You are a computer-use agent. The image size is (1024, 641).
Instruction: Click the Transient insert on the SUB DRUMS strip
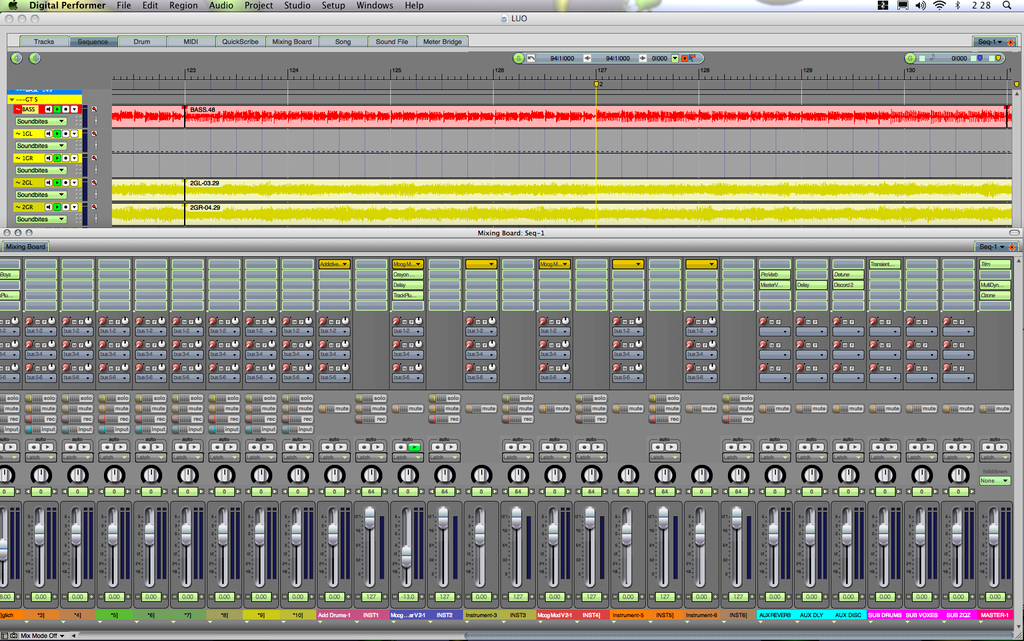click(x=885, y=264)
